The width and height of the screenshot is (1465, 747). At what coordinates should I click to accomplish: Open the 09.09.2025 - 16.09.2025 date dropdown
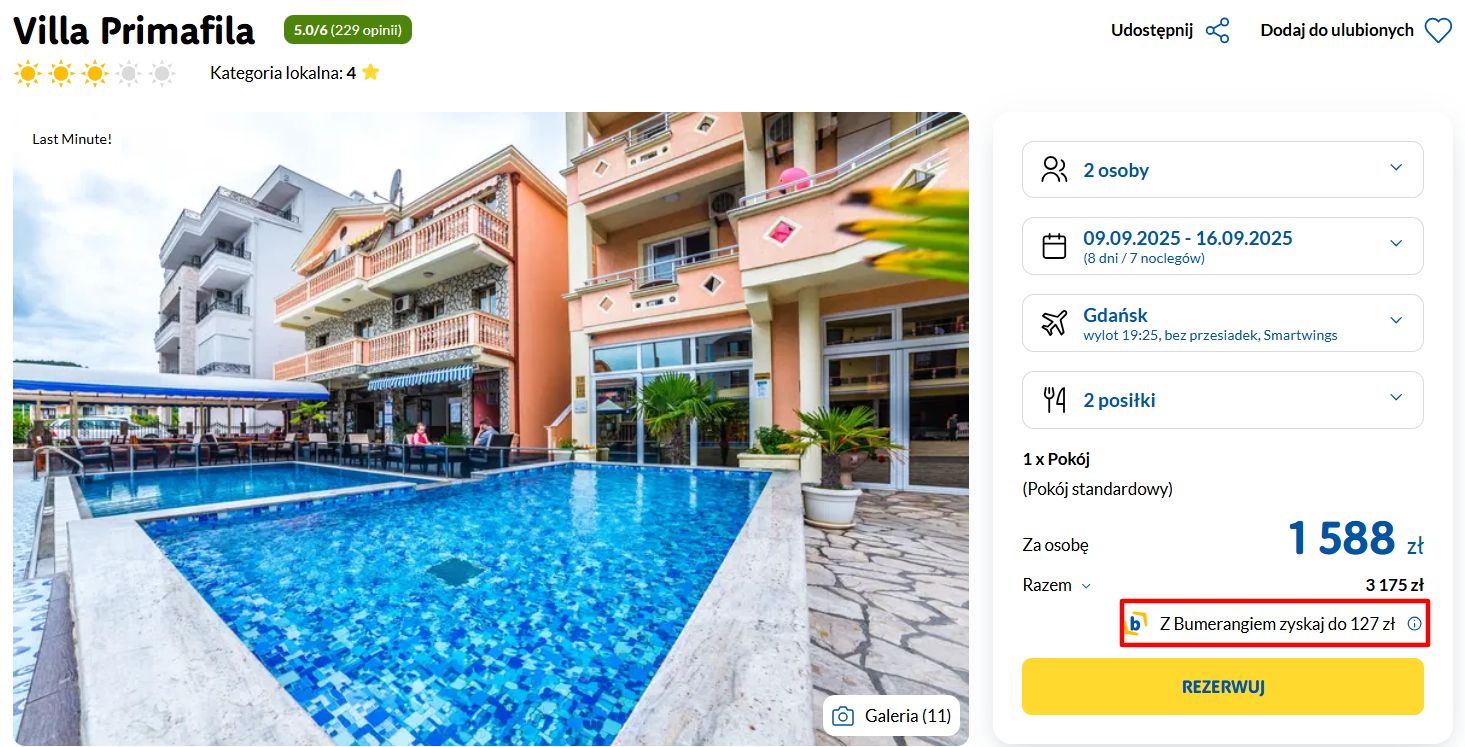(1222, 246)
